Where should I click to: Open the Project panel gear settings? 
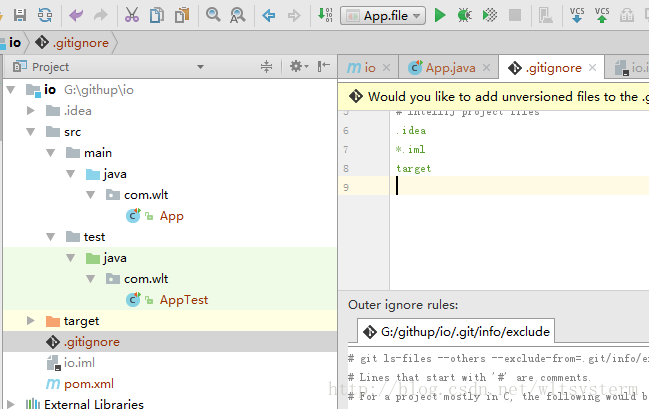(299, 67)
